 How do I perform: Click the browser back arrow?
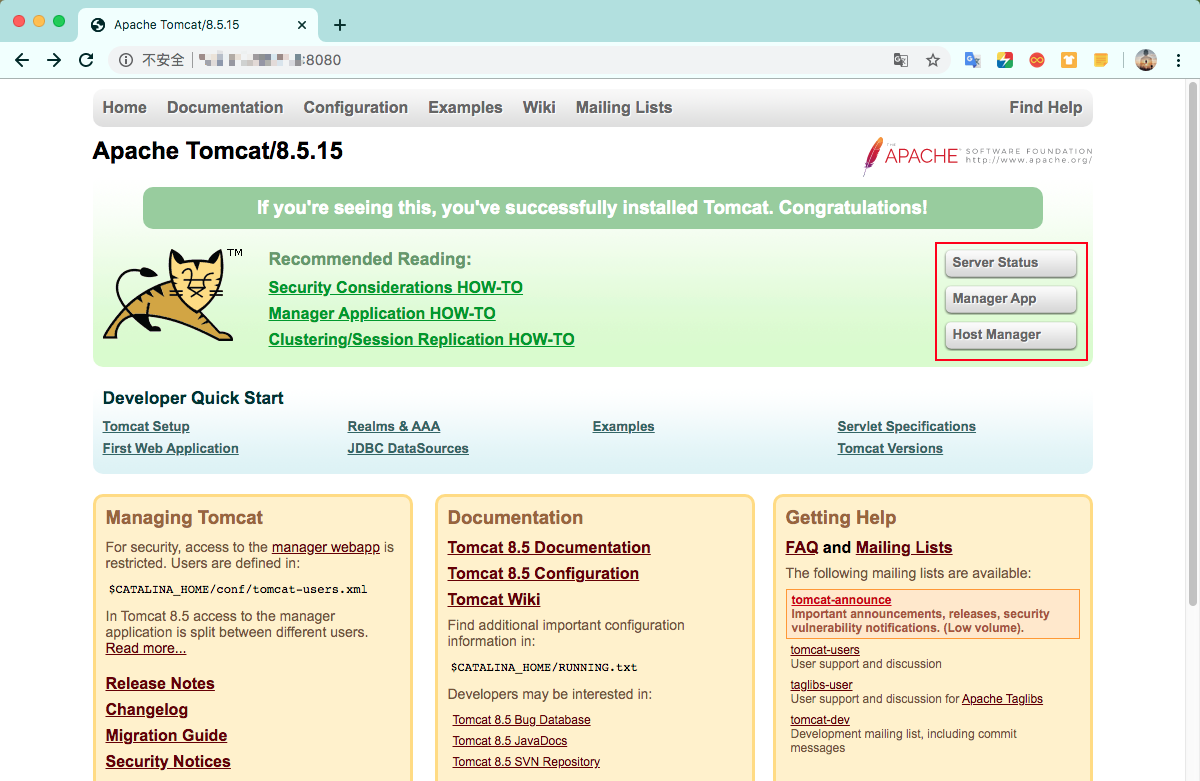click(22, 60)
